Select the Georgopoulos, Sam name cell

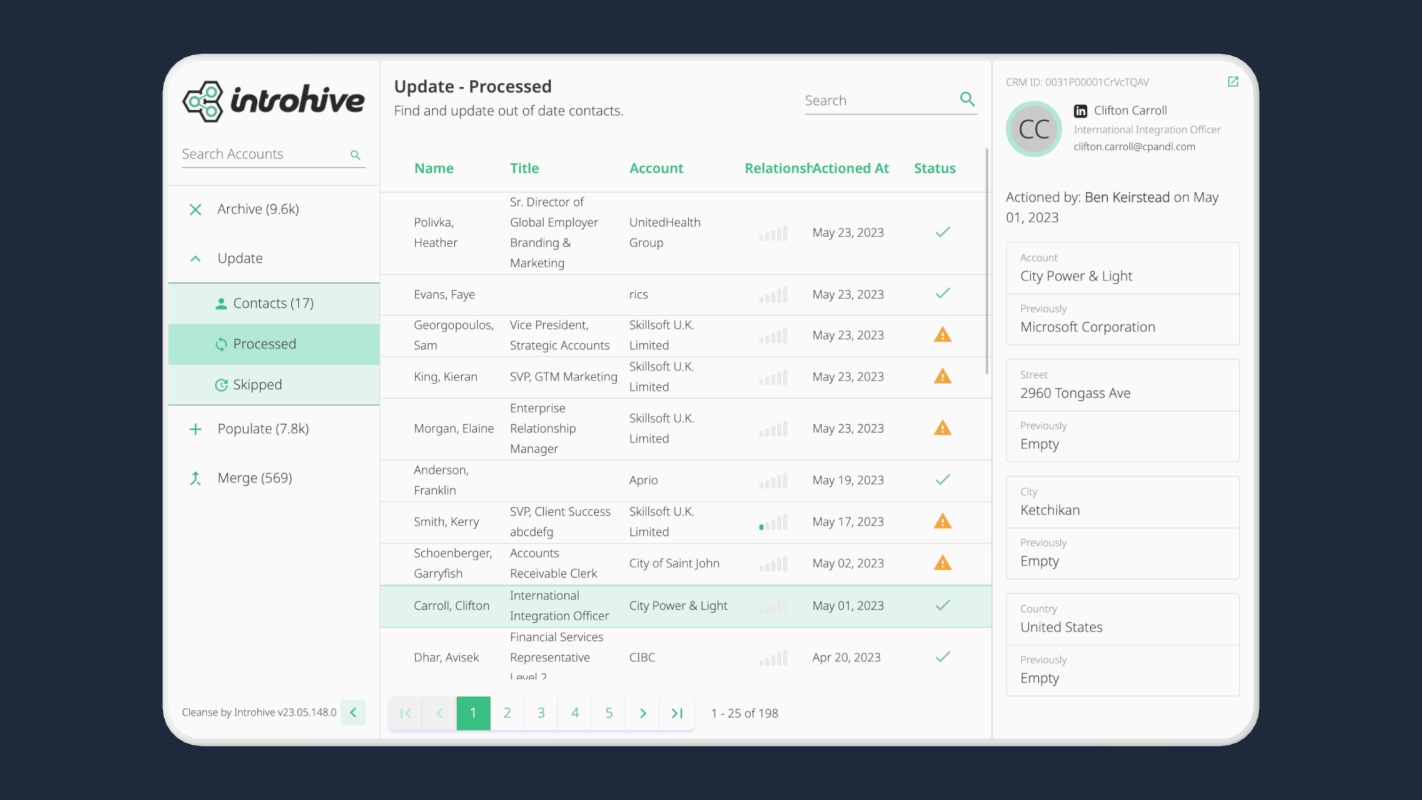(454, 335)
